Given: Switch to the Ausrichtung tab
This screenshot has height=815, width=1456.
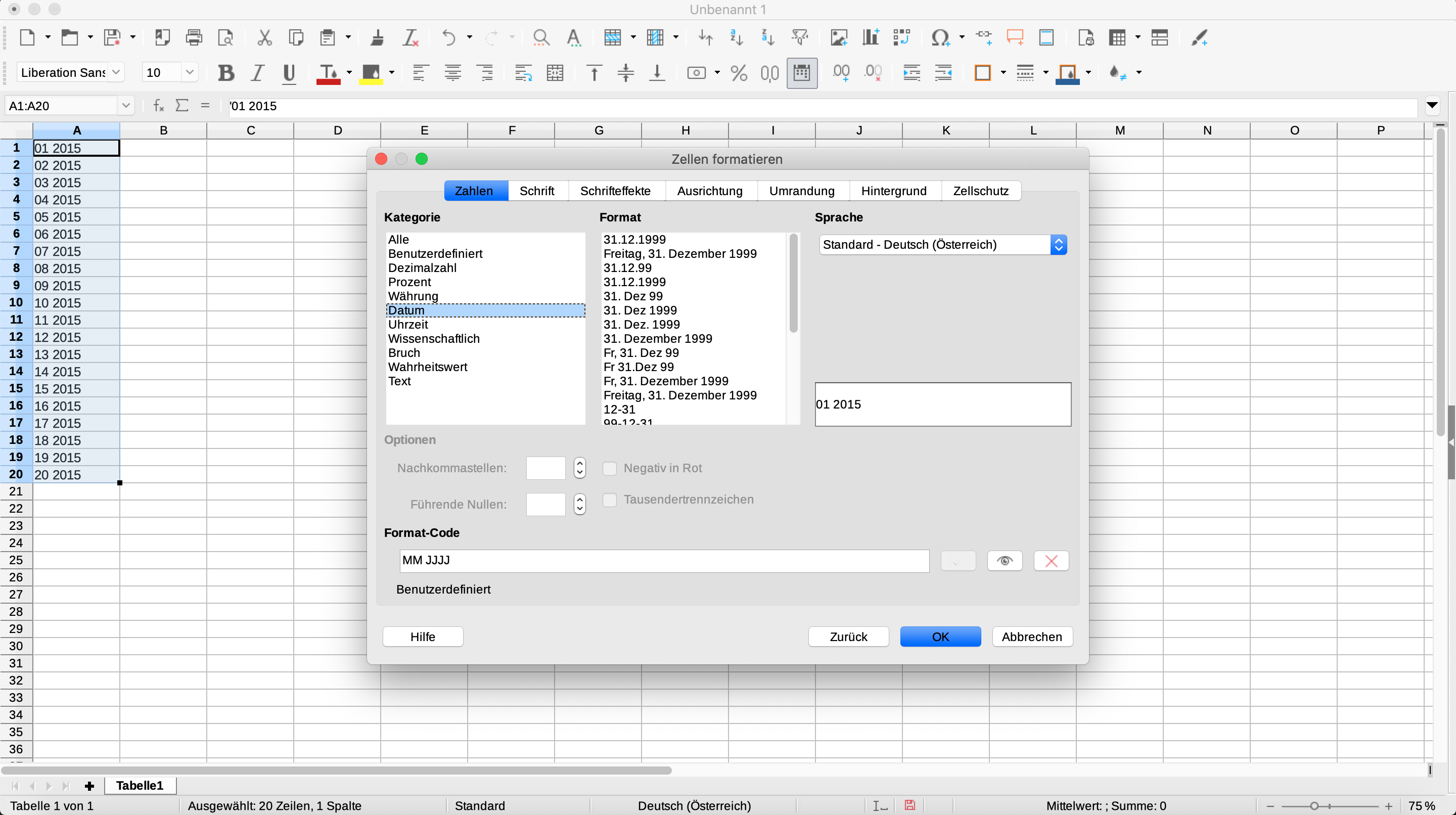Looking at the screenshot, I should pos(710,191).
